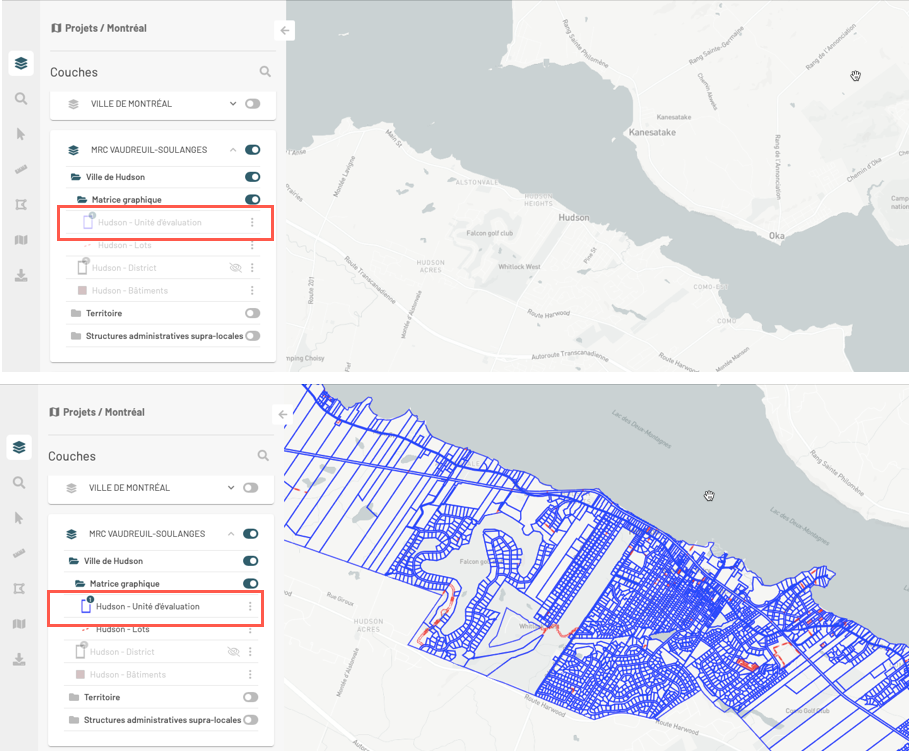Turn on the Territoire switch in the lower screenshot
Image resolution: width=909 pixels, height=751 pixels.
point(250,697)
